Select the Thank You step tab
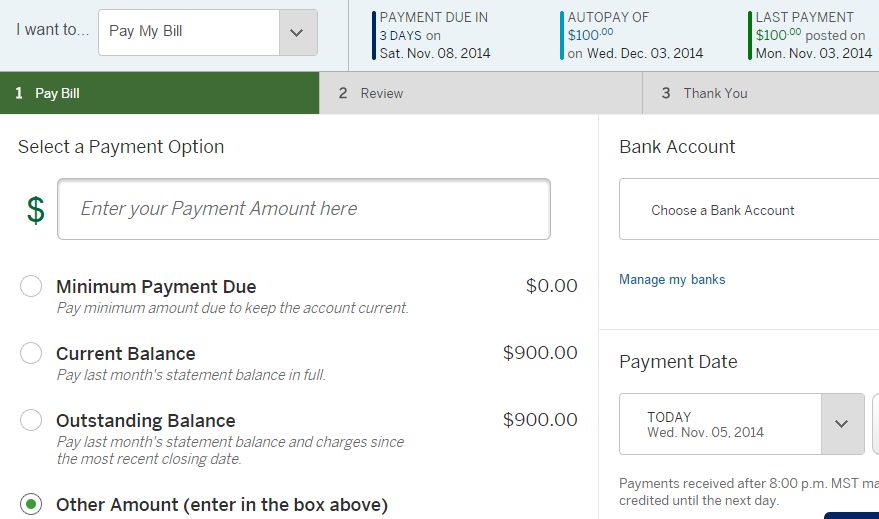Image resolution: width=879 pixels, height=519 pixels. 760,93
